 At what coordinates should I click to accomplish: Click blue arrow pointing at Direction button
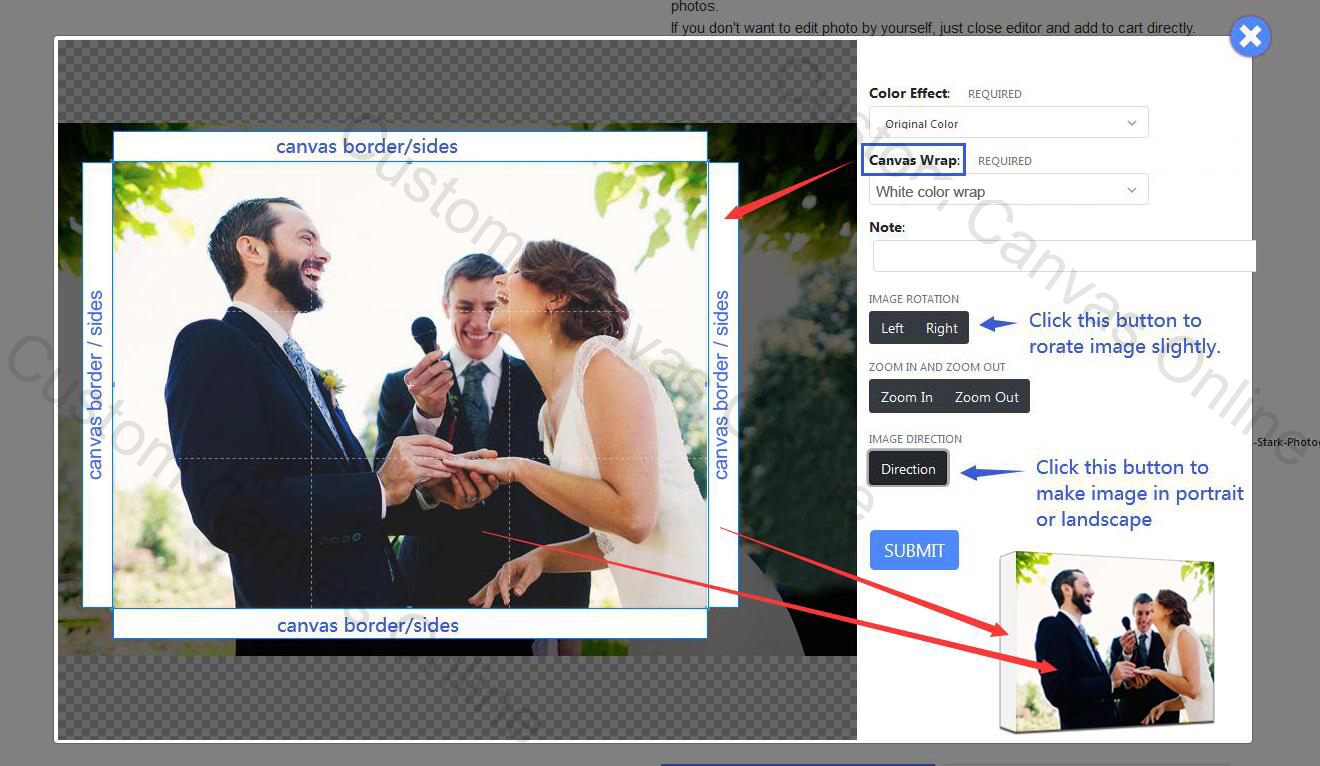coord(991,472)
